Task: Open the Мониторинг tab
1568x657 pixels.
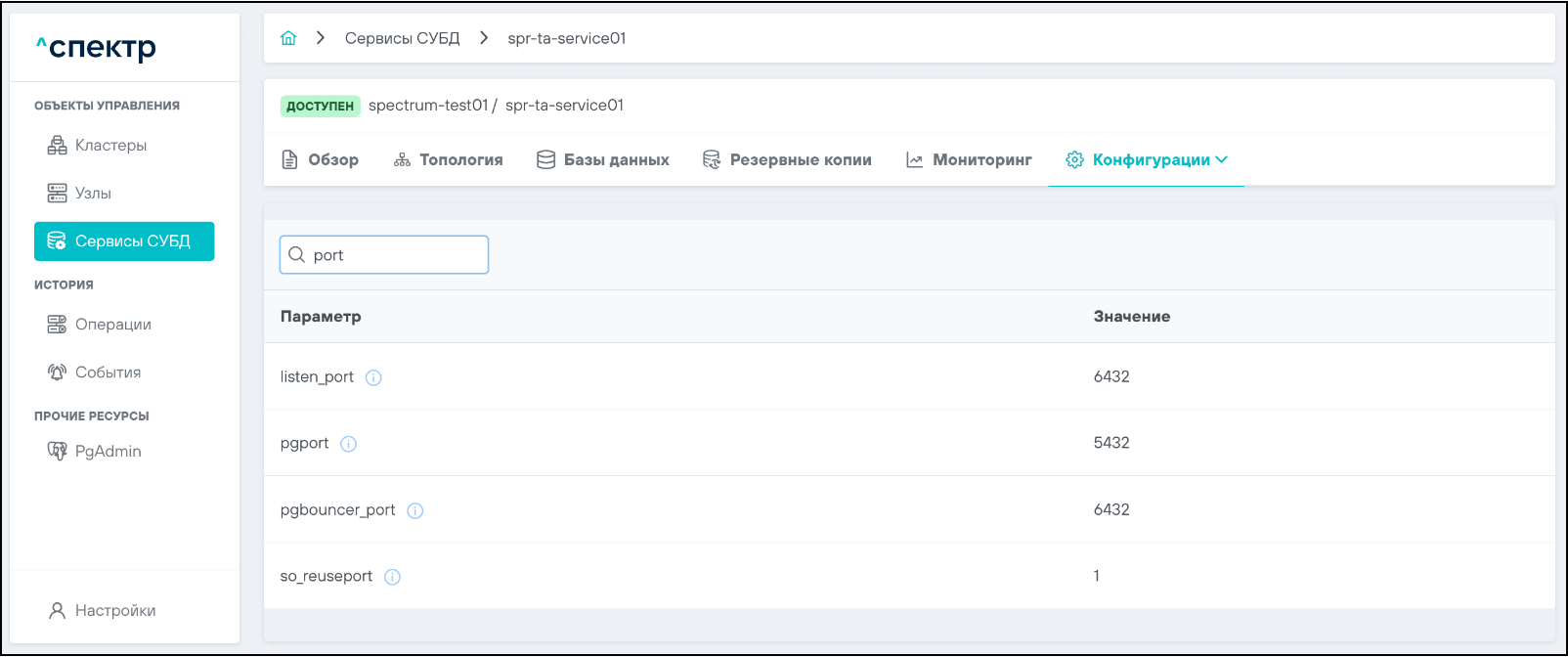Action: 969,160
